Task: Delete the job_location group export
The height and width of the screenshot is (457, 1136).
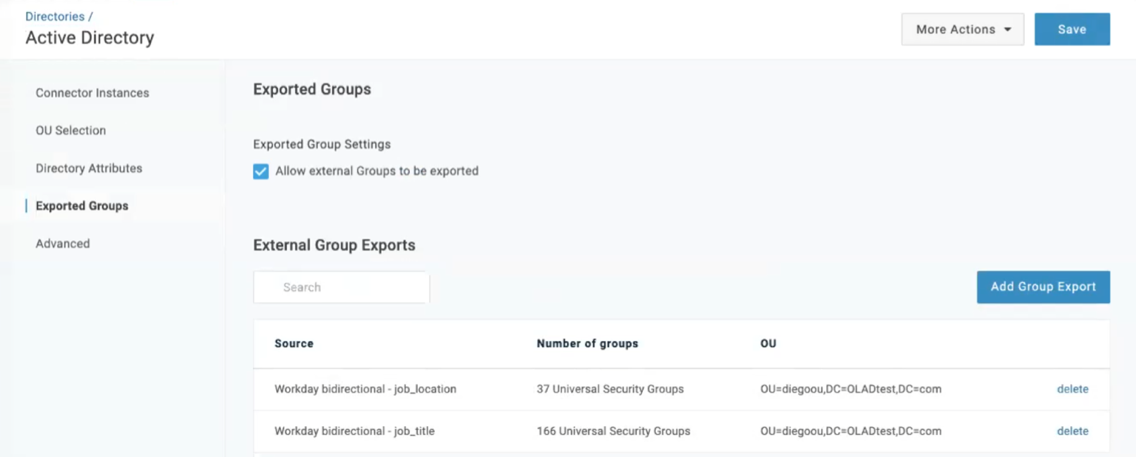Action: tap(1072, 389)
